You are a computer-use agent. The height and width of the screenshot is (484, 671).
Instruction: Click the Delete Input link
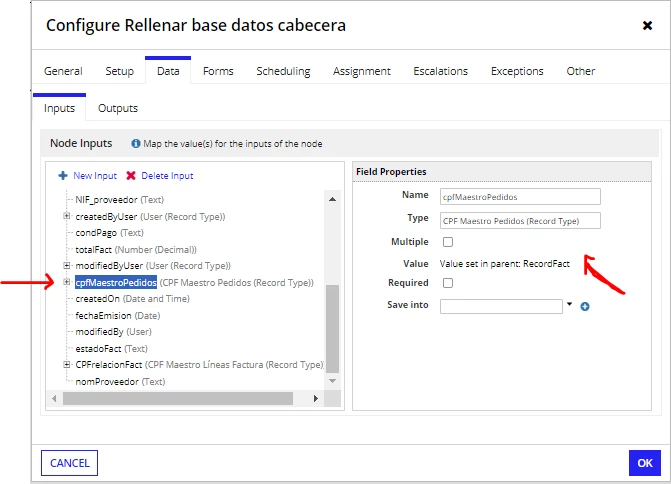pos(167,175)
